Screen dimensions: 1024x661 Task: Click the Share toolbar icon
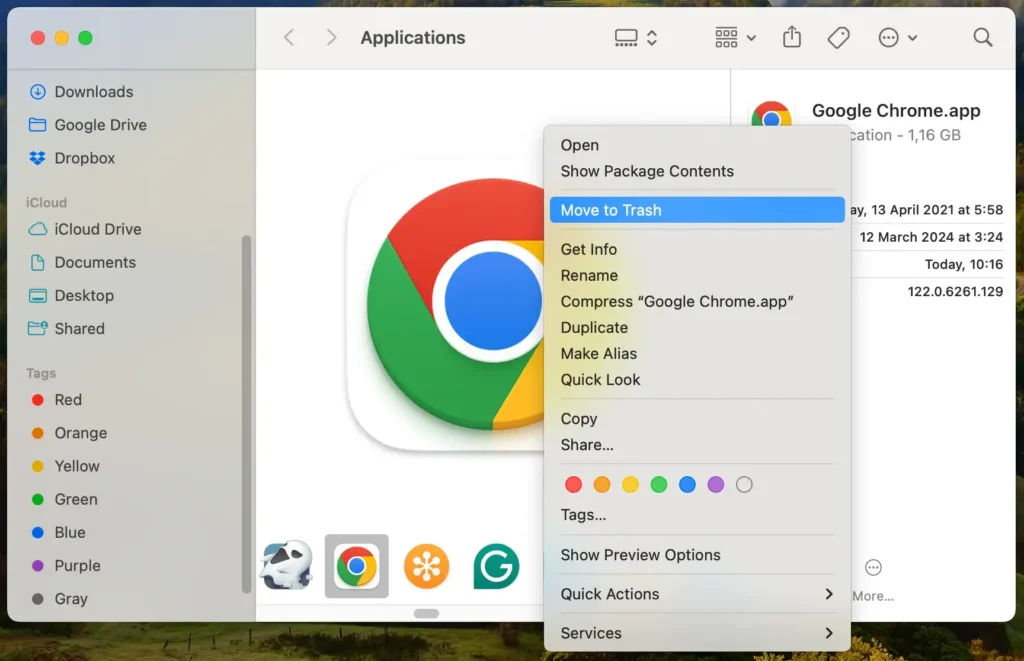point(792,37)
